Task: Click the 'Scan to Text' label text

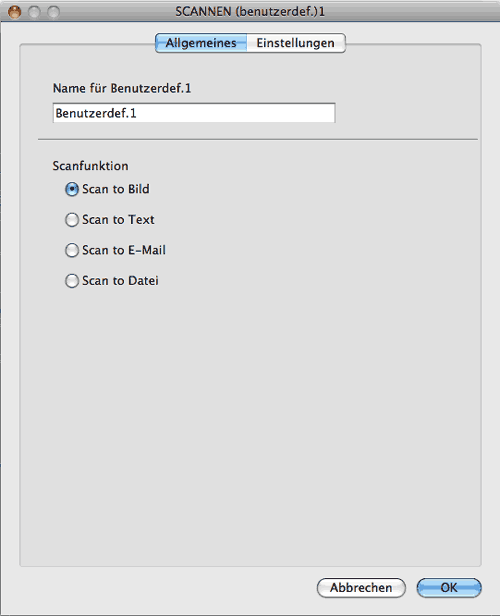Action: [118, 220]
